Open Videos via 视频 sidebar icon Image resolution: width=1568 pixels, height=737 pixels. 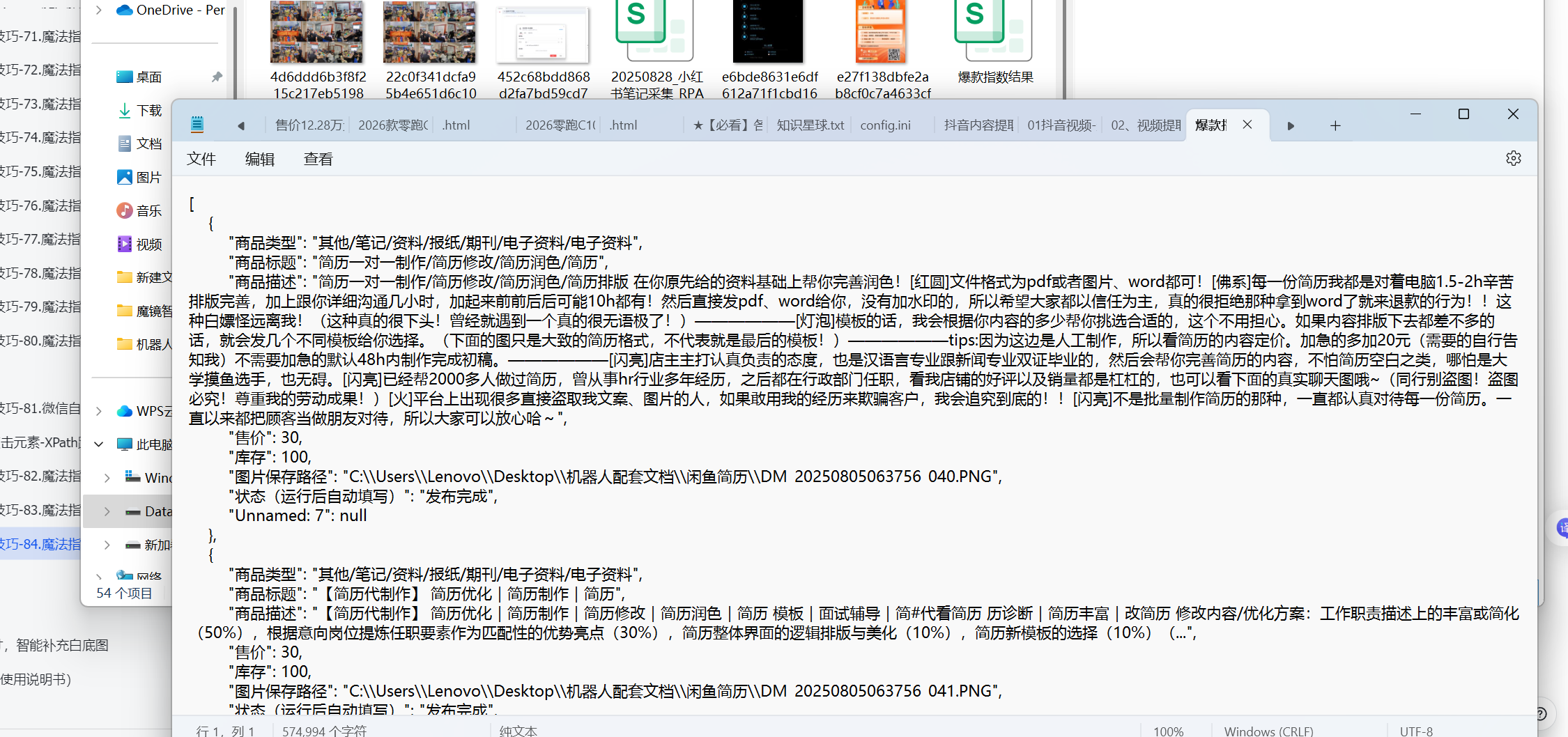click(x=124, y=244)
